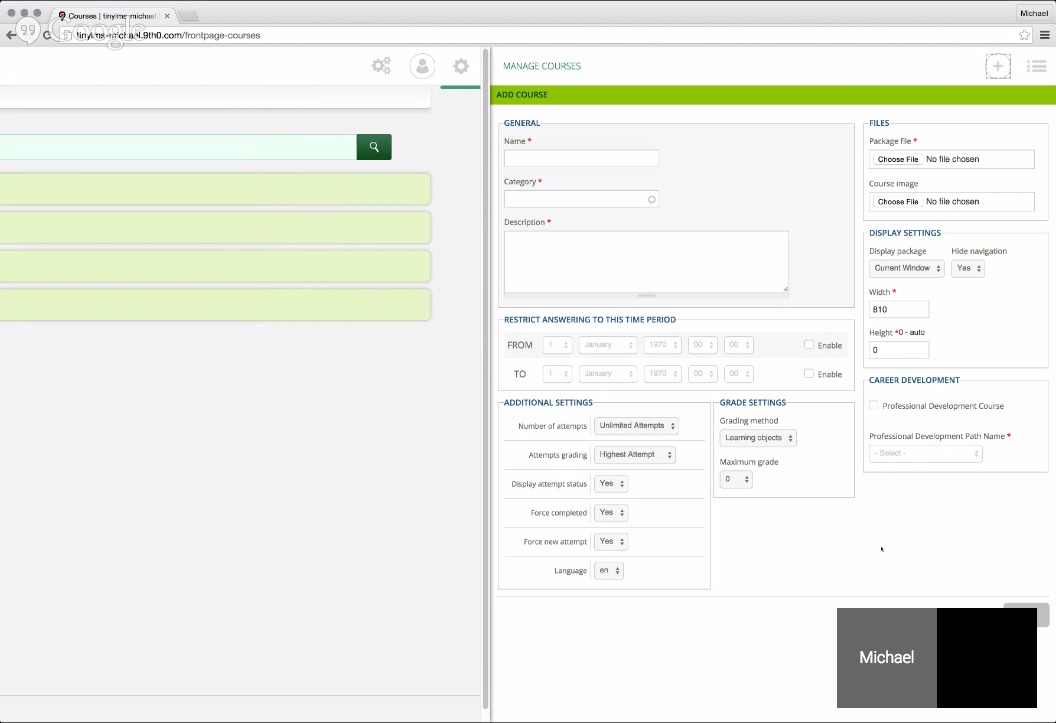Enable the FROM time restriction checkbox
This screenshot has height=723, width=1056.
[808, 345]
